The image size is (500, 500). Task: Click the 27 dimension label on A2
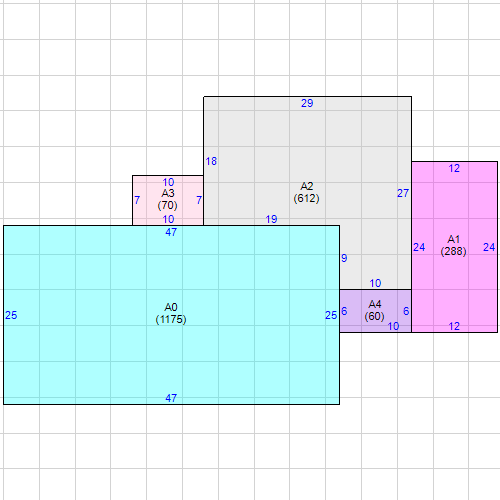coord(403,193)
